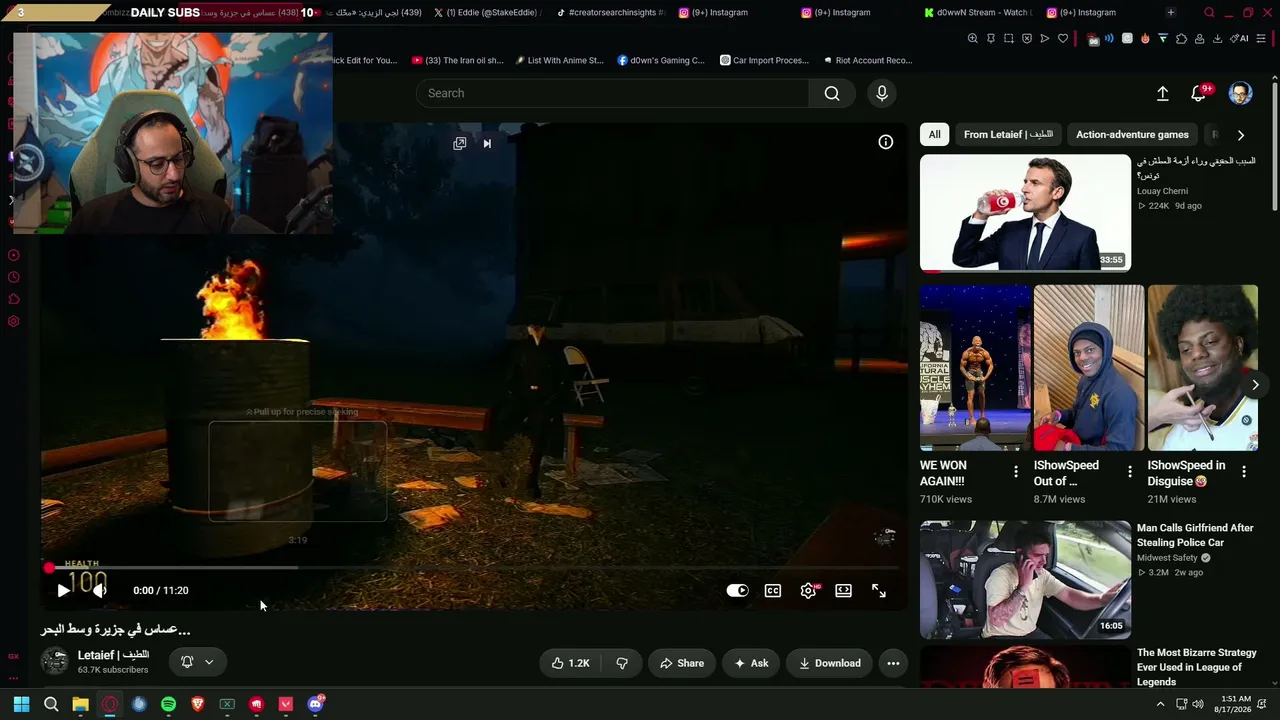Select the Action-adventure games chip
The height and width of the screenshot is (720, 1280).
click(x=1132, y=134)
